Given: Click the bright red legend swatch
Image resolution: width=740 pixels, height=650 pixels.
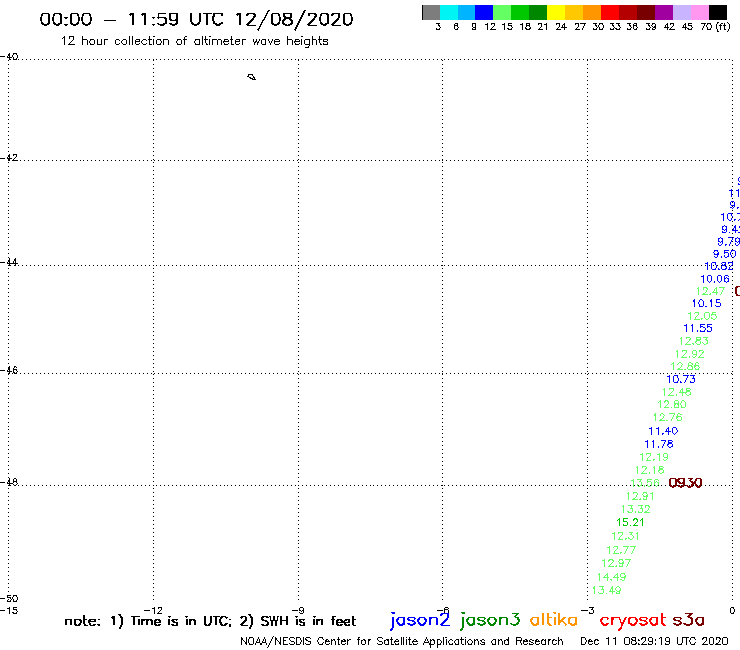Looking at the screenshot, I should [610, 12].
